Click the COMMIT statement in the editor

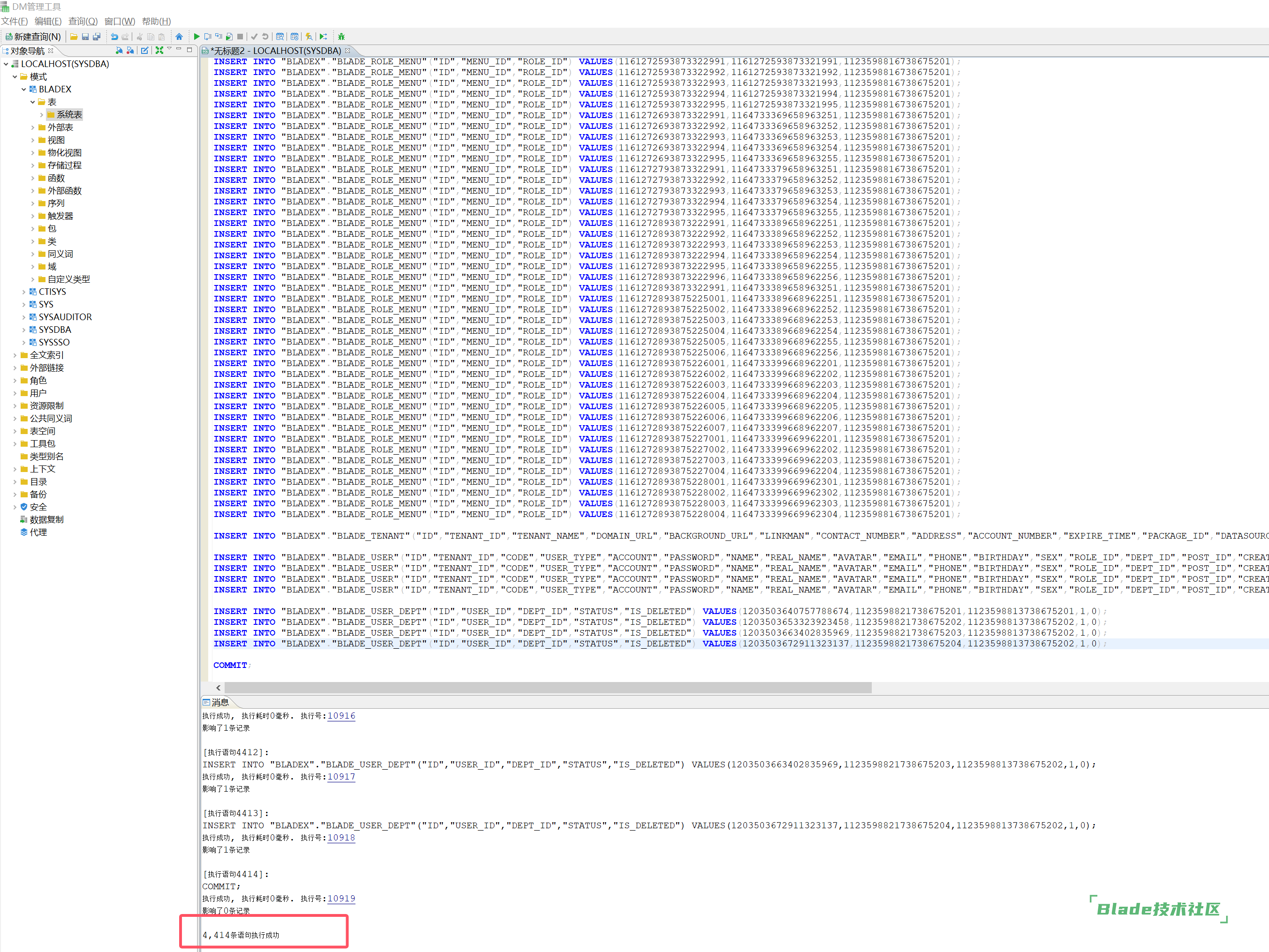pos(232,665)
